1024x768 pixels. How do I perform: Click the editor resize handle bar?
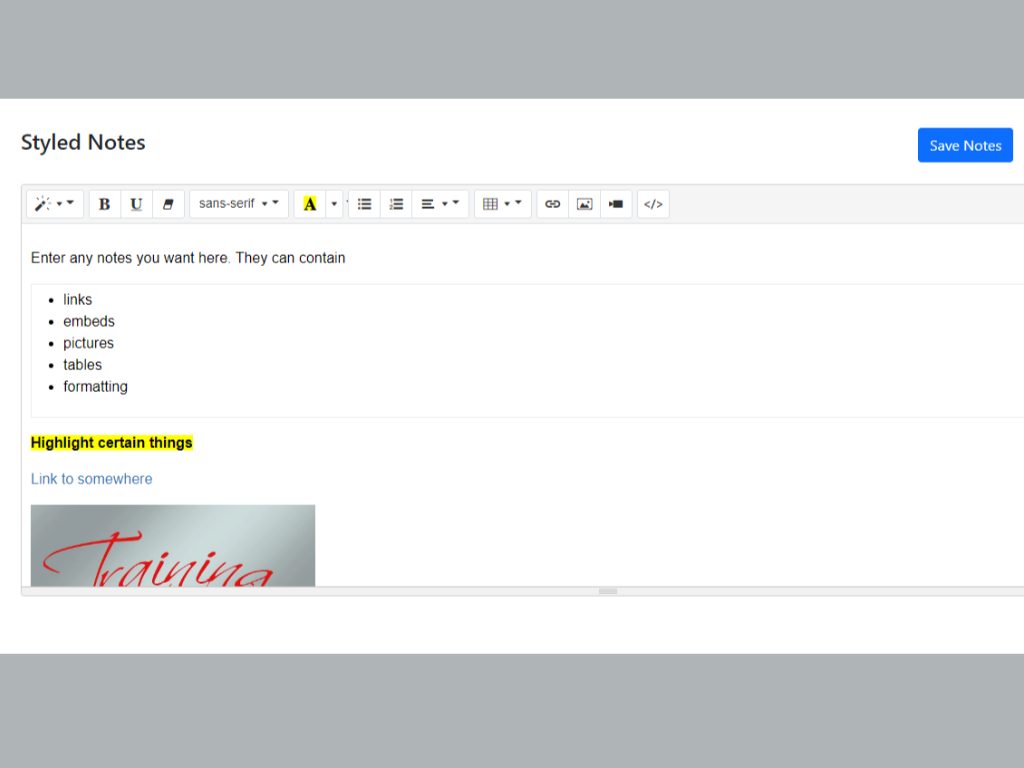tap(608, 591)
